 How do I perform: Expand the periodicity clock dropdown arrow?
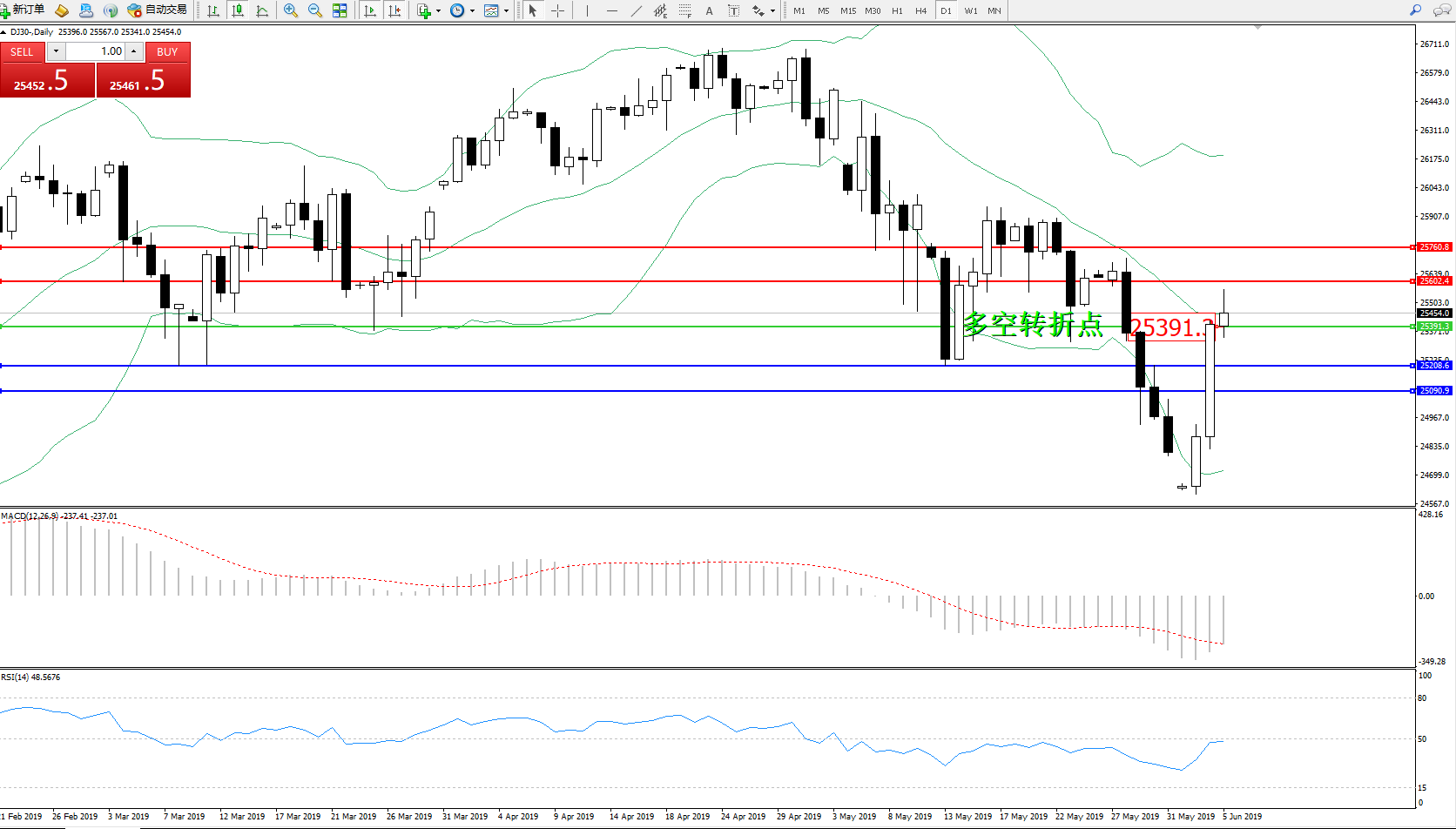(x=472, y=11)
